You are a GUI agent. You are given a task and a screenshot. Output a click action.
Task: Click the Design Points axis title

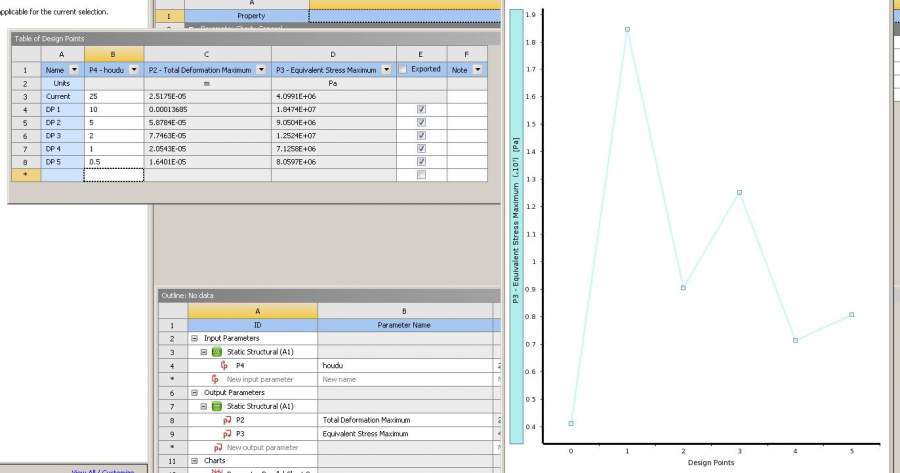pyautogui.click(x=711, y=462)
